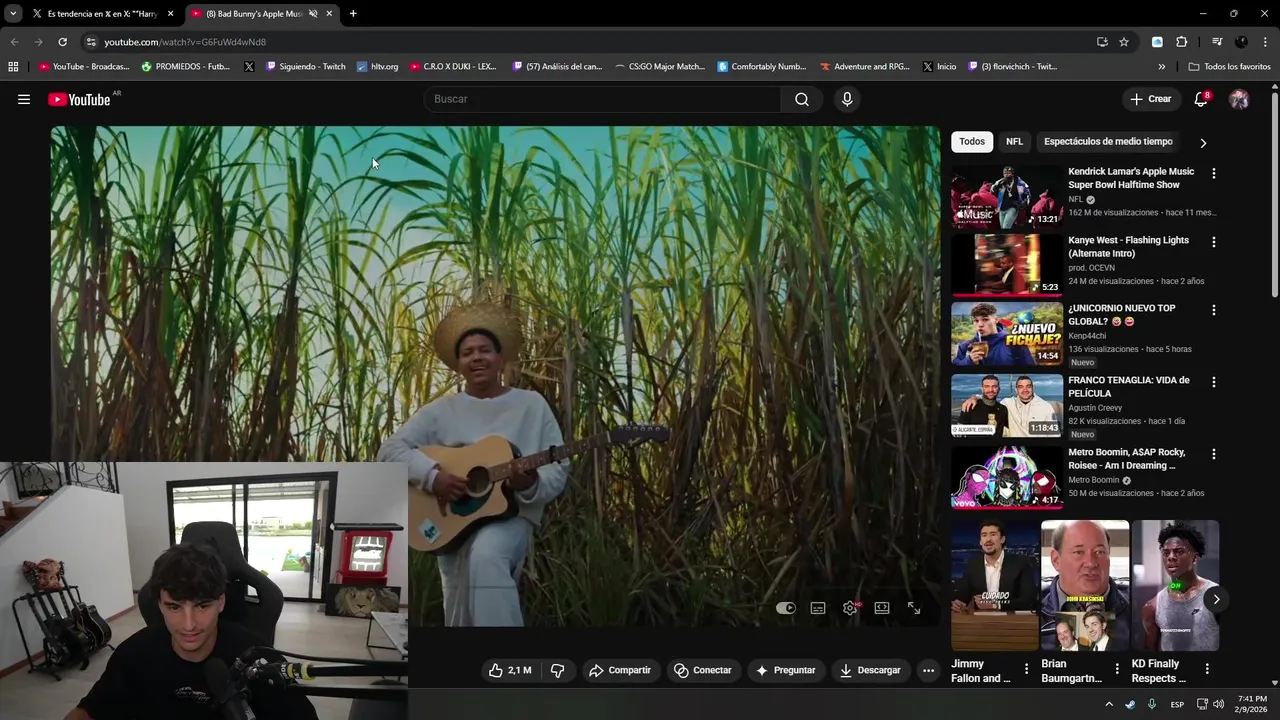Open options for Jimmy Fallon short
1280x720 pixels.
point(1026,669)
